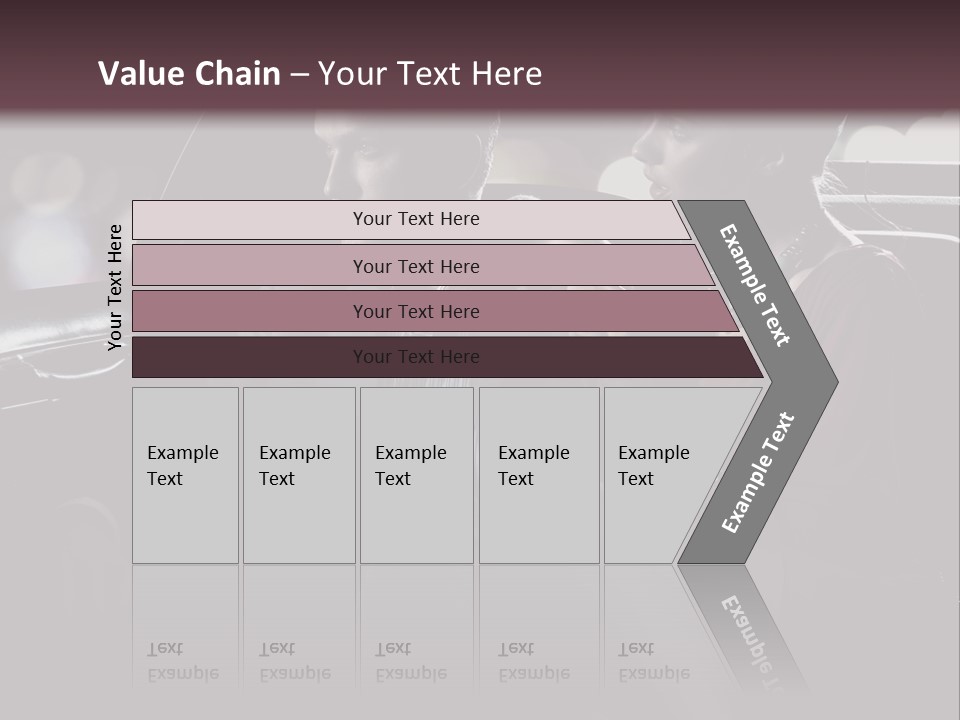The image size is (960, 720).
Task: Select the second pale mauve "Your Text Here" bar
Action: [416, 266]
